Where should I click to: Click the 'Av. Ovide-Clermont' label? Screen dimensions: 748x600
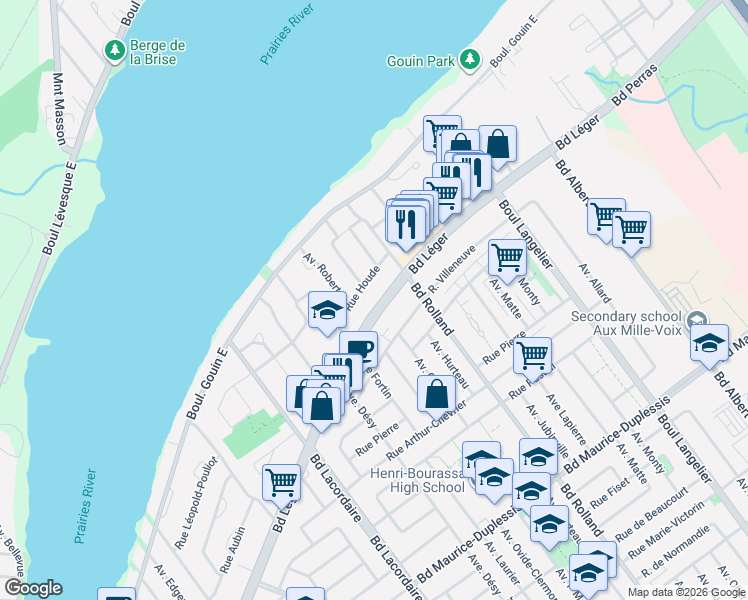tap(528, 564)
